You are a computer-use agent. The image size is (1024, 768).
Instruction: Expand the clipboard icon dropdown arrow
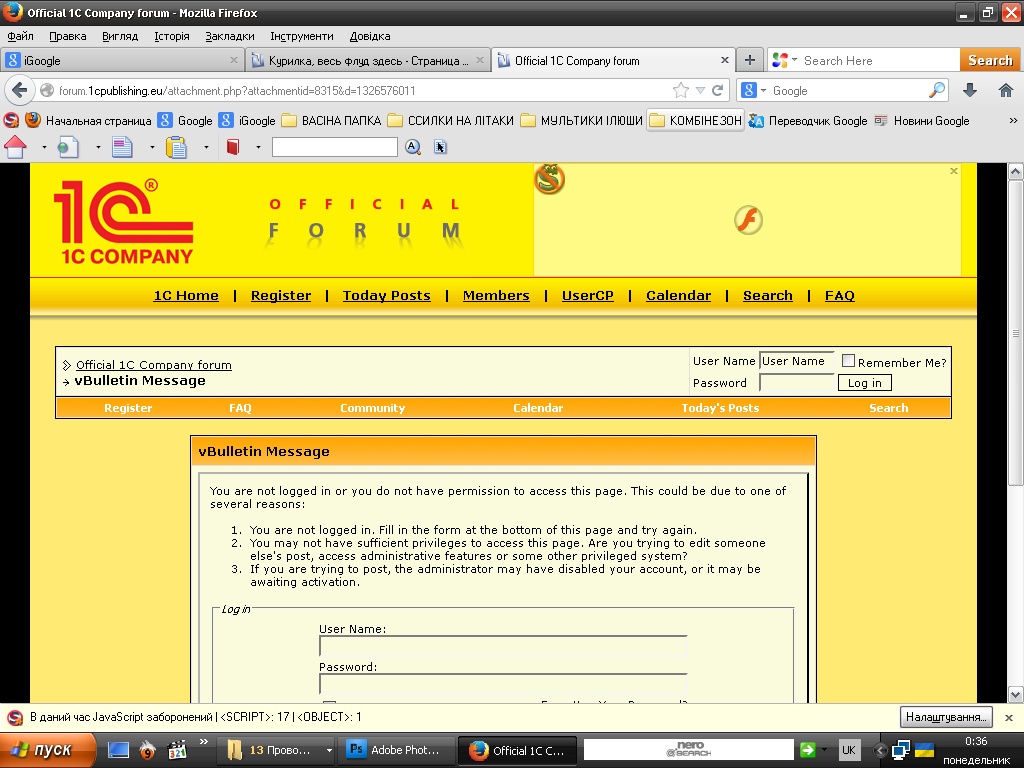tap(206, 148)
